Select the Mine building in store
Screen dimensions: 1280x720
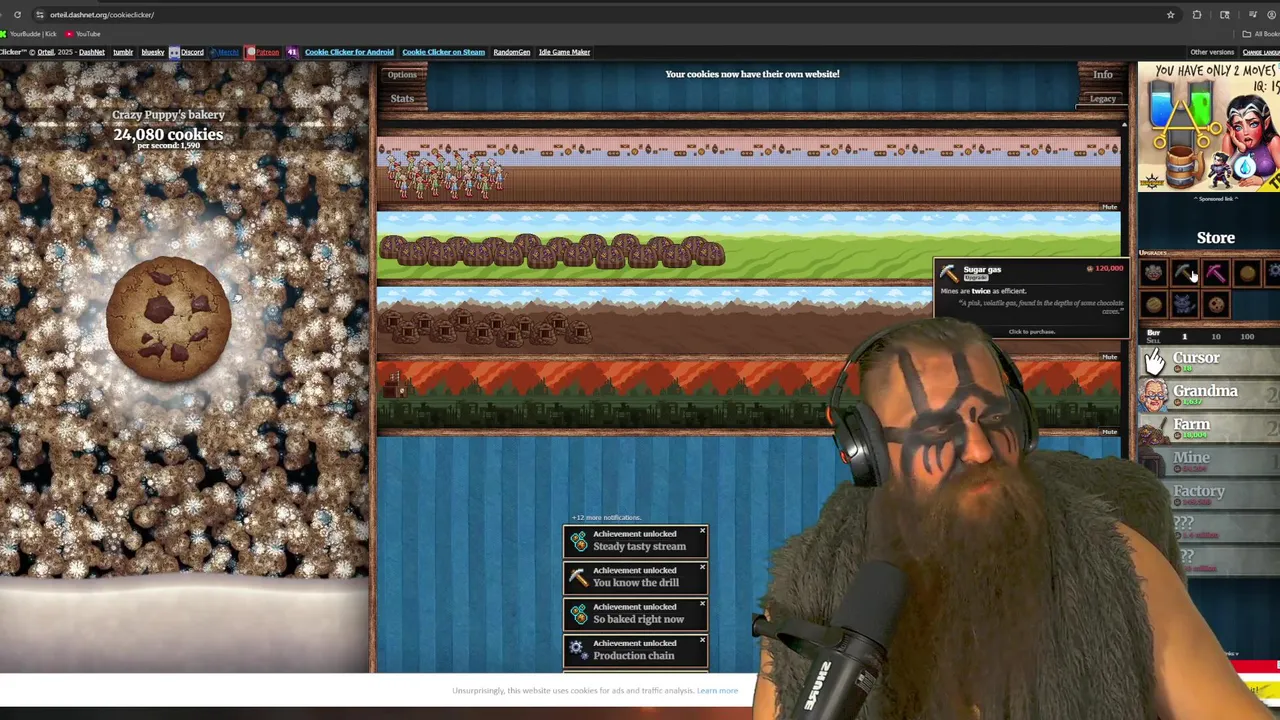click(1208, 461)
